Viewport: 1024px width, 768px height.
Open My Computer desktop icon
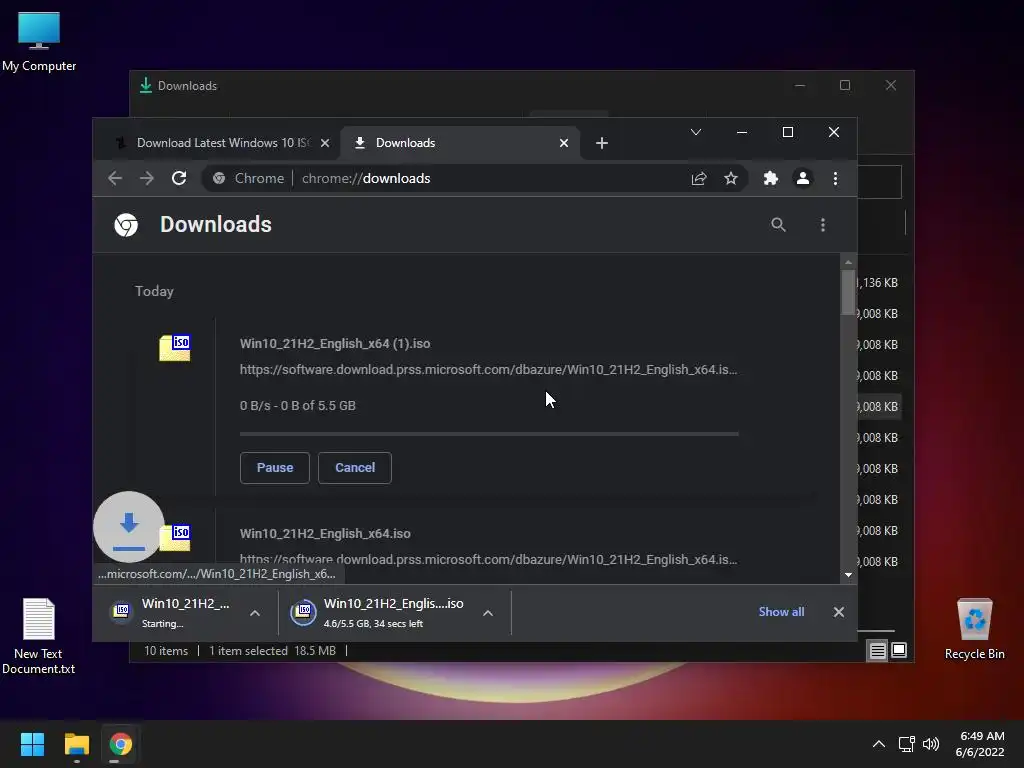(39, 41)
